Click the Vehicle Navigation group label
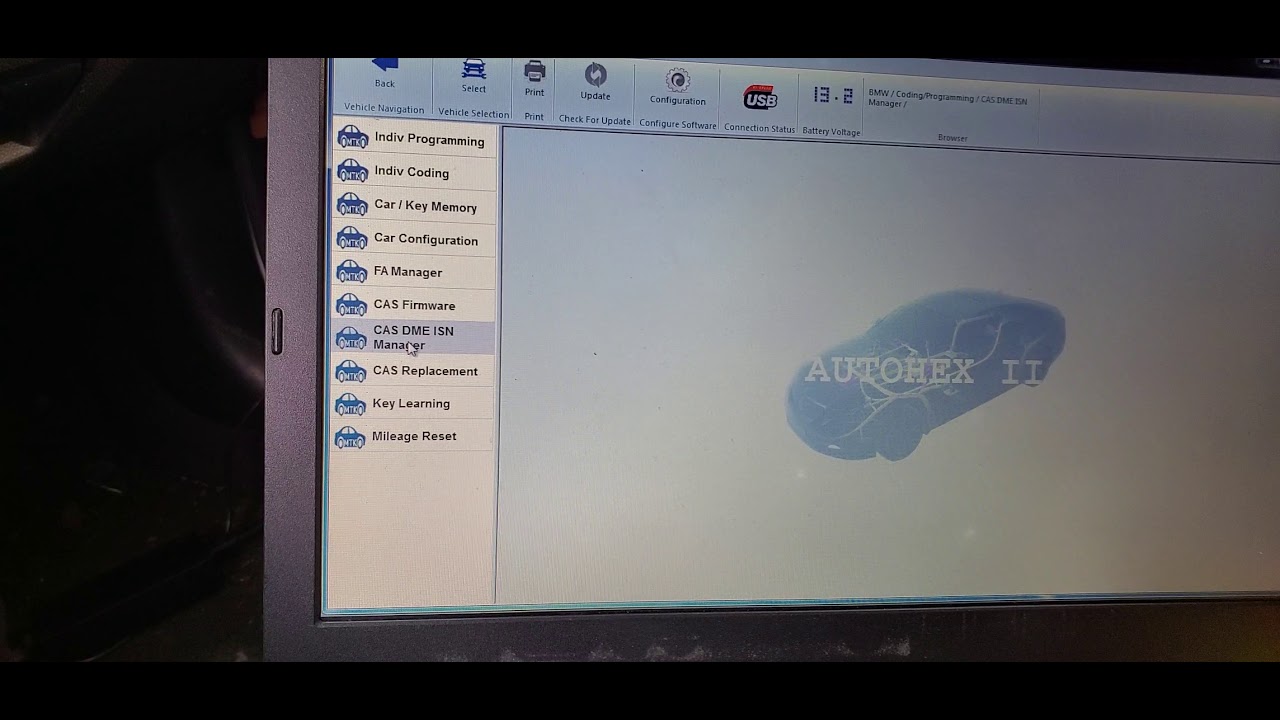This screenshot has height=720, width=1280. click(x=384, y=108)
